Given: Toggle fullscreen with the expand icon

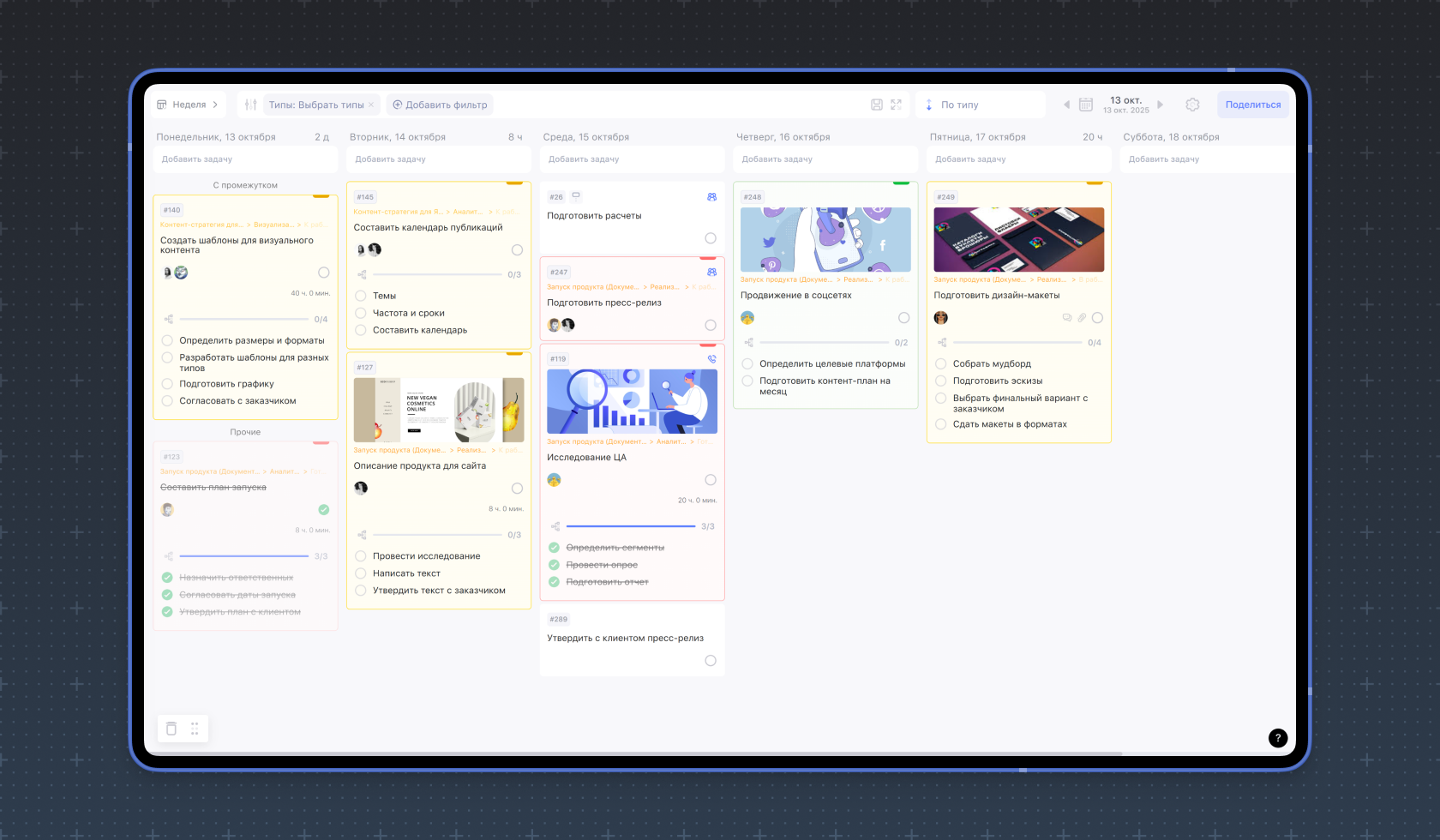Looking at the screenshot, I should [x=896, y=105].
